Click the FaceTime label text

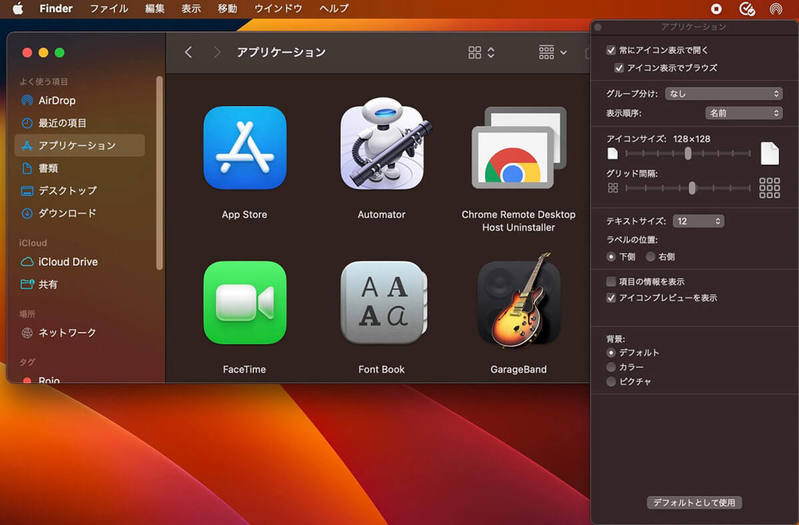245,370
